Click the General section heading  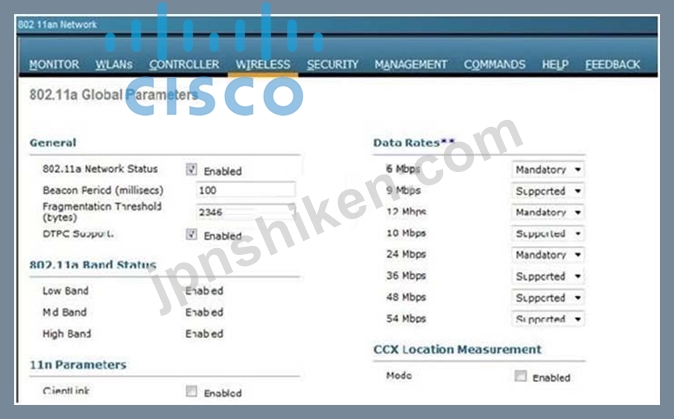[53, 143]
